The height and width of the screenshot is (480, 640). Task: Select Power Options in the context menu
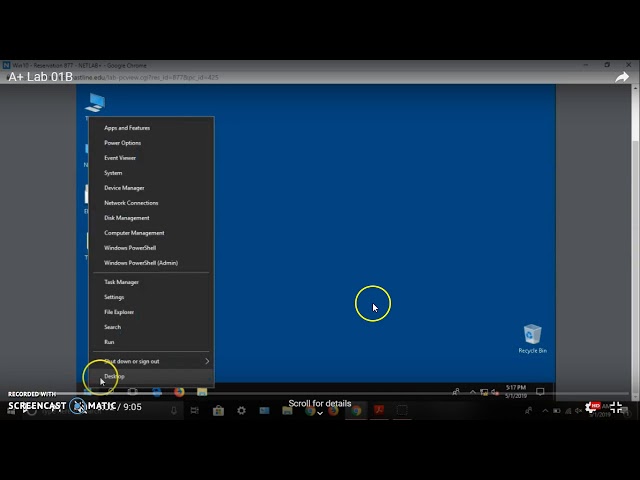(151, 143)
